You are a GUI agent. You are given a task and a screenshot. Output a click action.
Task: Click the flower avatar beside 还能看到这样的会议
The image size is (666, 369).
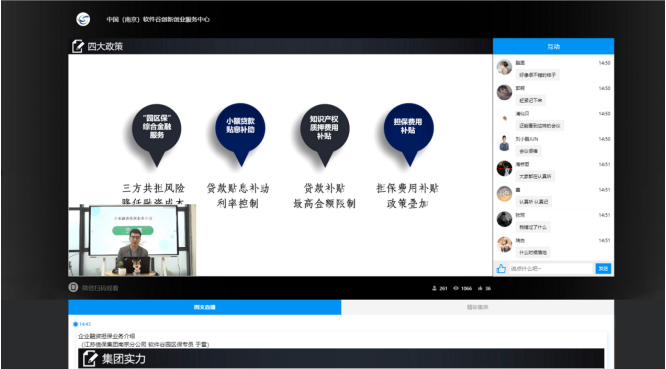[x=504, y=118]
